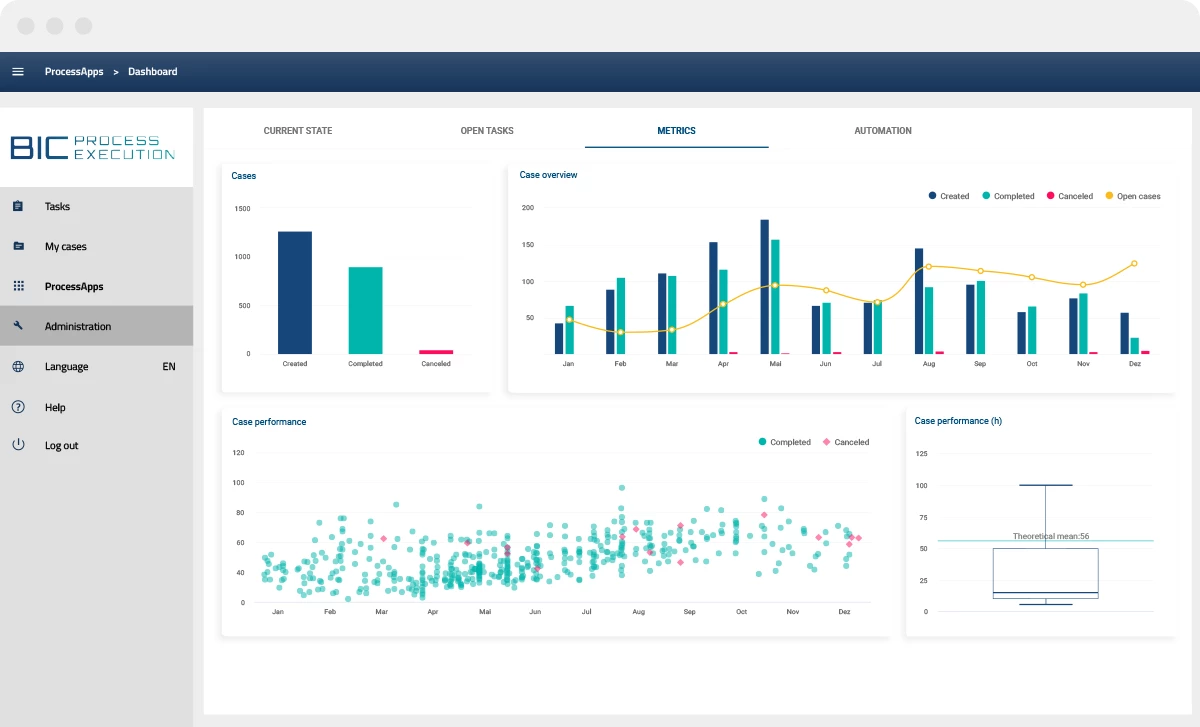
Task: Click the Aug open cases line point
Action: click(929, 266)
